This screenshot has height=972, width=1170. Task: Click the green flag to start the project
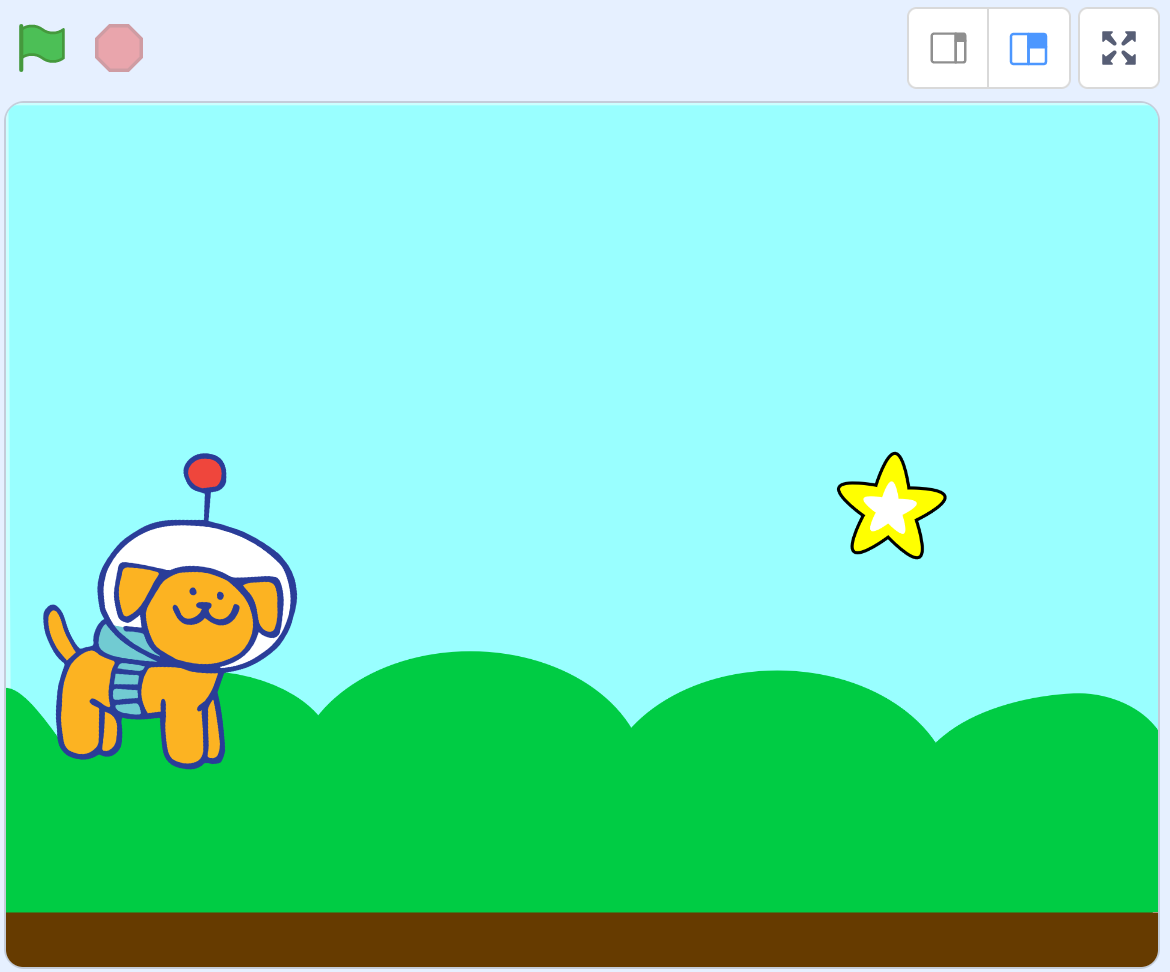pos(42,48)
